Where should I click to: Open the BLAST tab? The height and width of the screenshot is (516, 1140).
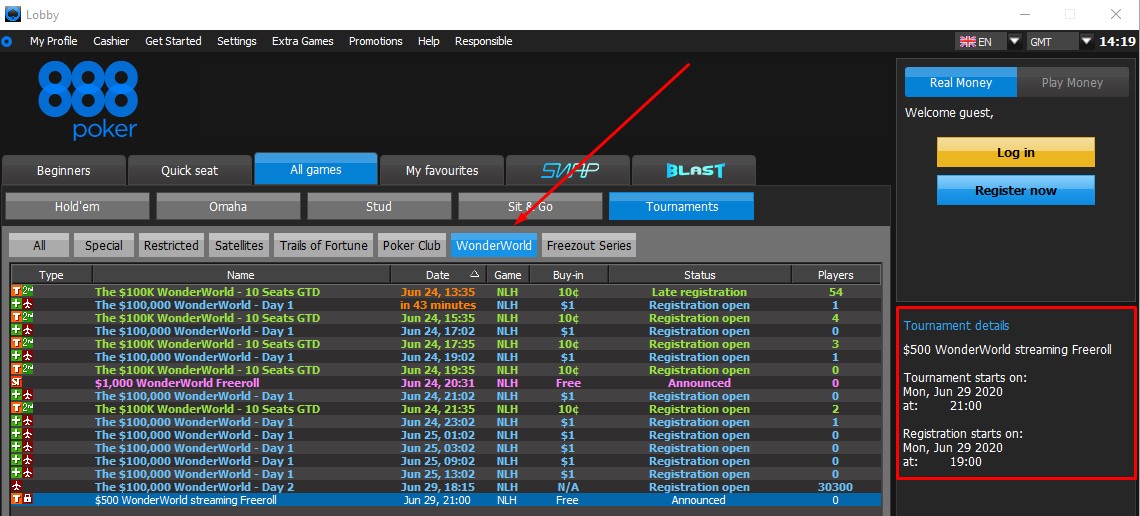[x=694, y=171]
